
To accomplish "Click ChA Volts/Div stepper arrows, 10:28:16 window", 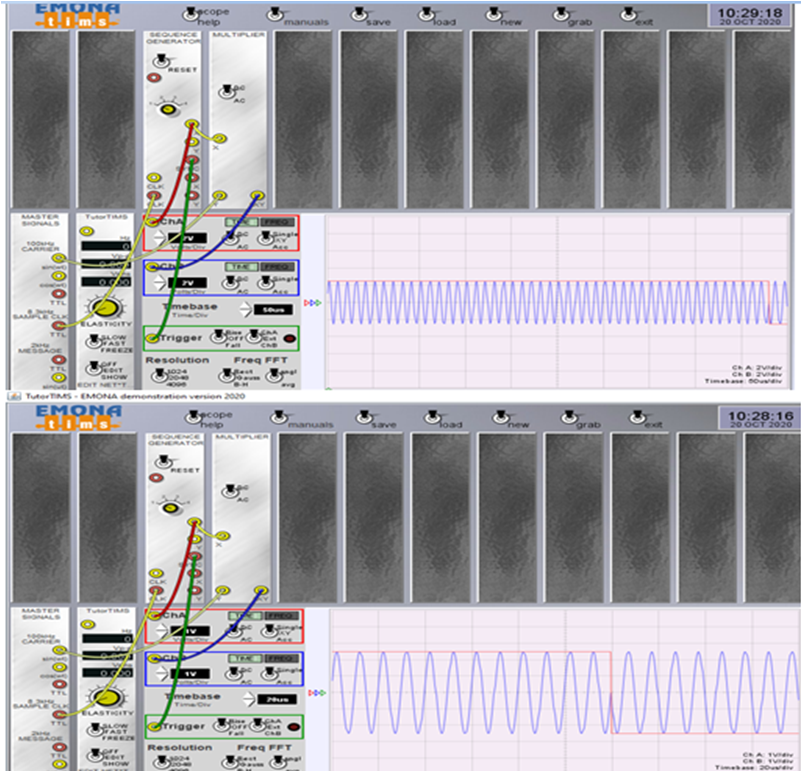I will coord(161,631).
